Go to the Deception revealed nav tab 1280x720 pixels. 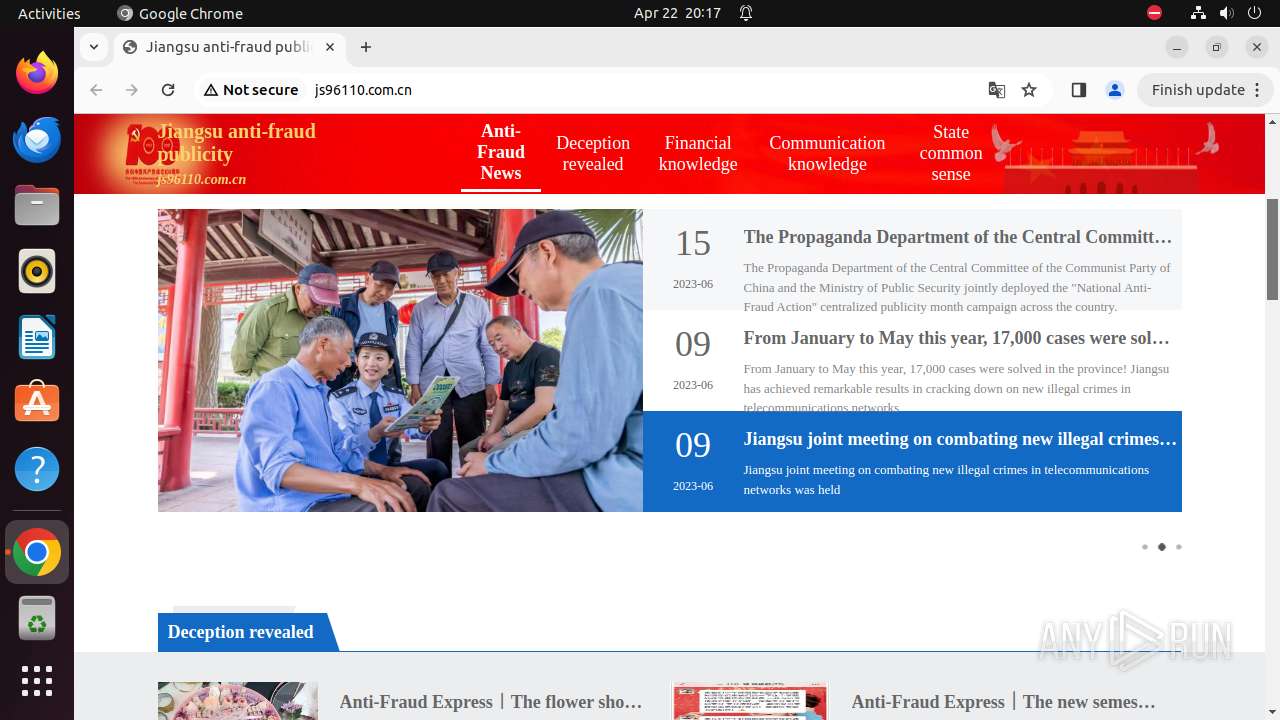[x=593, y=153]
